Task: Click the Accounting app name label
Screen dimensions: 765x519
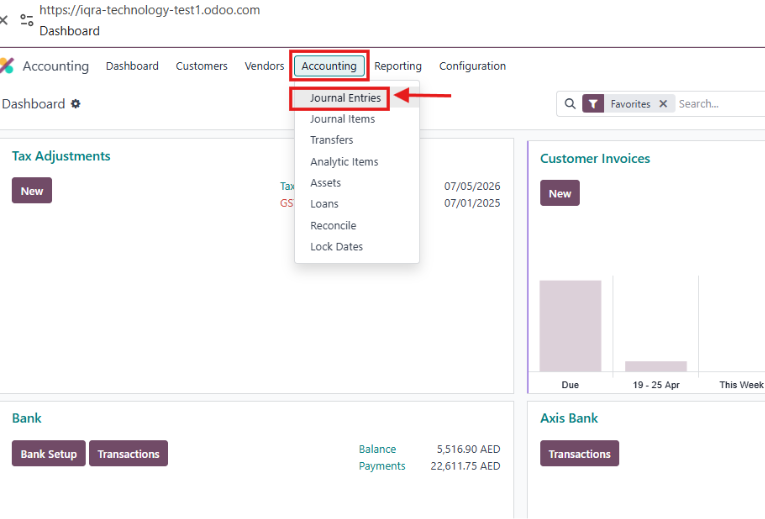Action: click(x=56, y=66)
